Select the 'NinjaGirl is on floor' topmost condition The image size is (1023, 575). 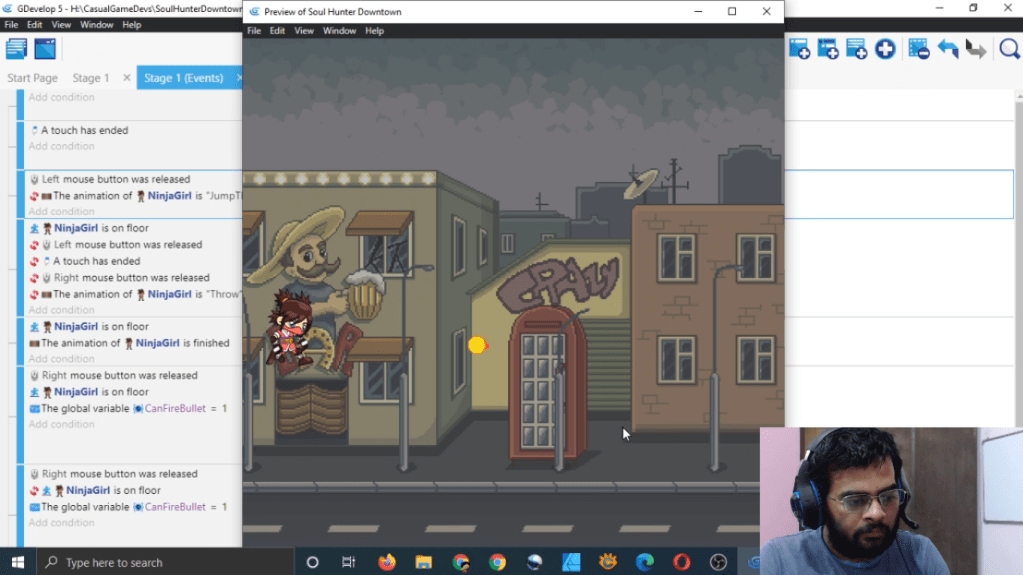point(89,228)
